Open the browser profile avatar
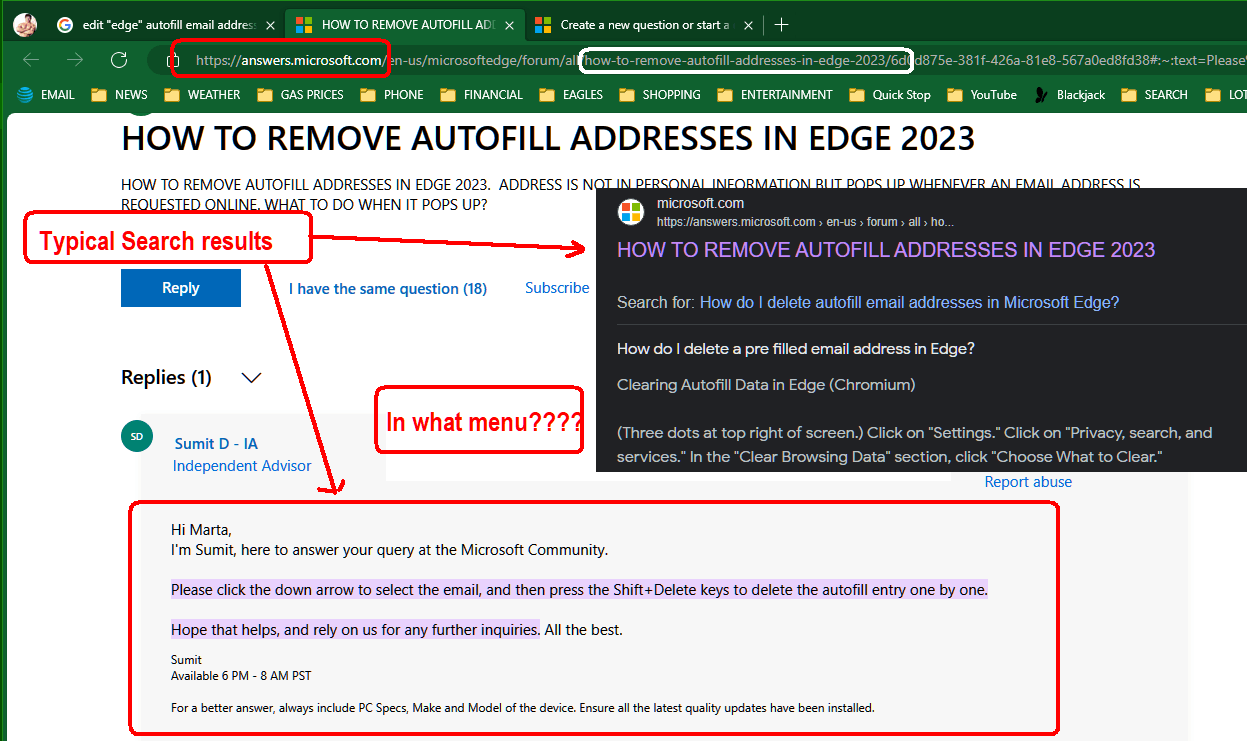This screenshot has width=1247, height=741. (25, 24)
